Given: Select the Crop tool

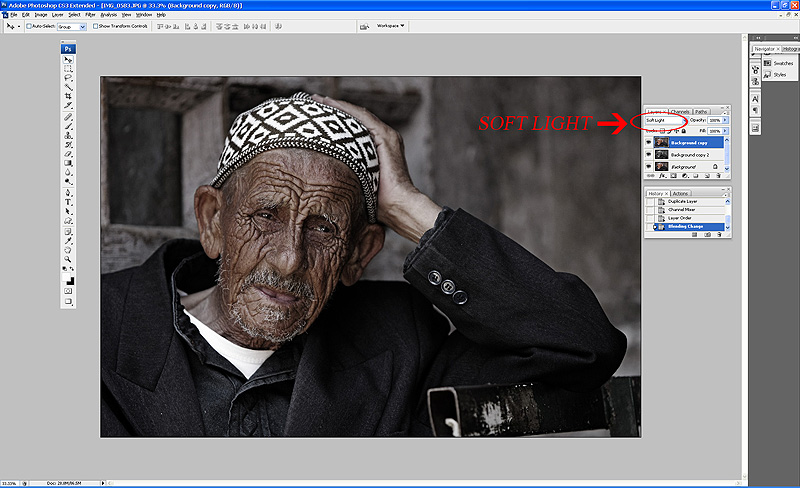Looking at the screenshot, I should 68,96.
